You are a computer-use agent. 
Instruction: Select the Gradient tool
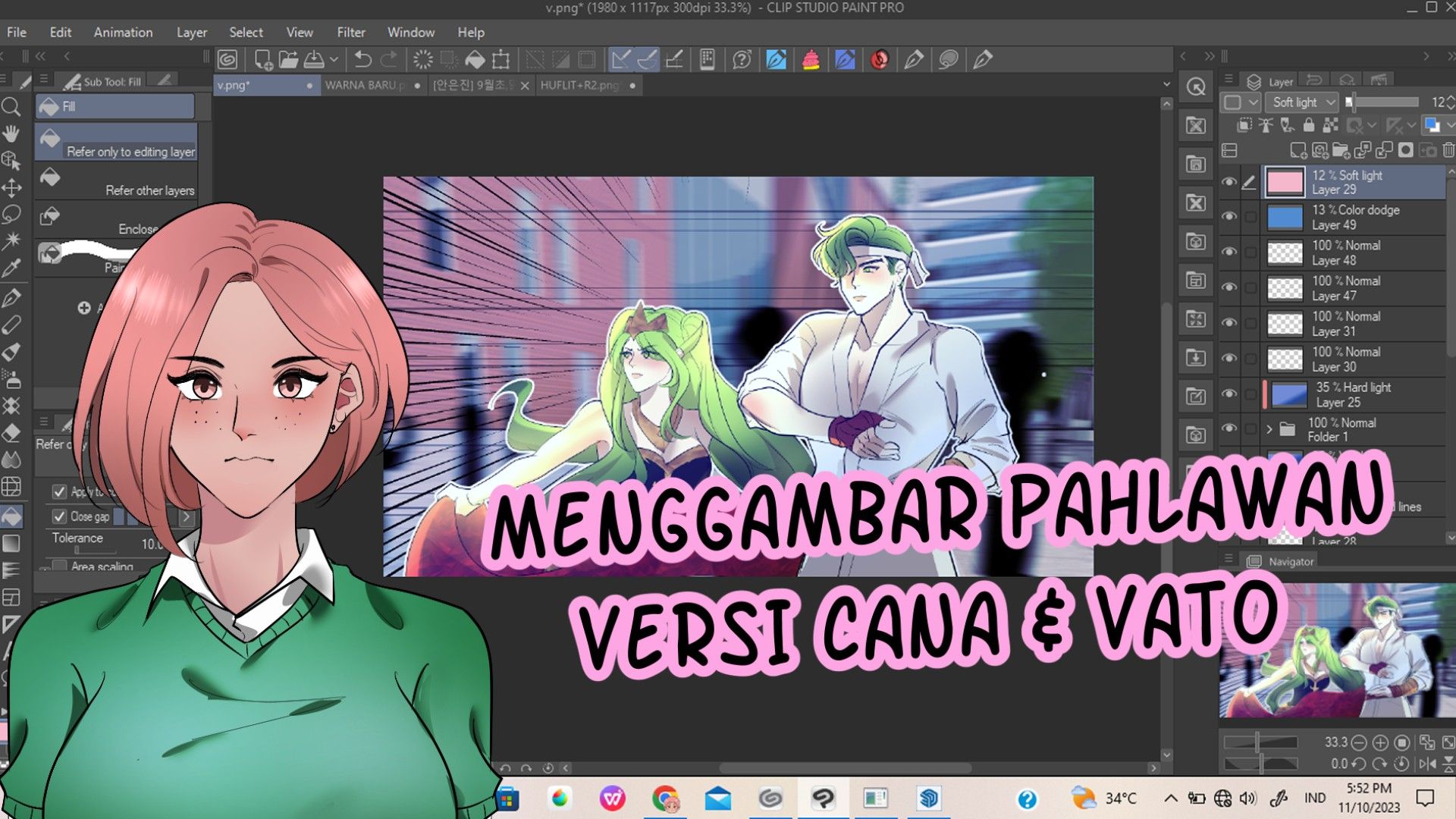pos(11,544)
